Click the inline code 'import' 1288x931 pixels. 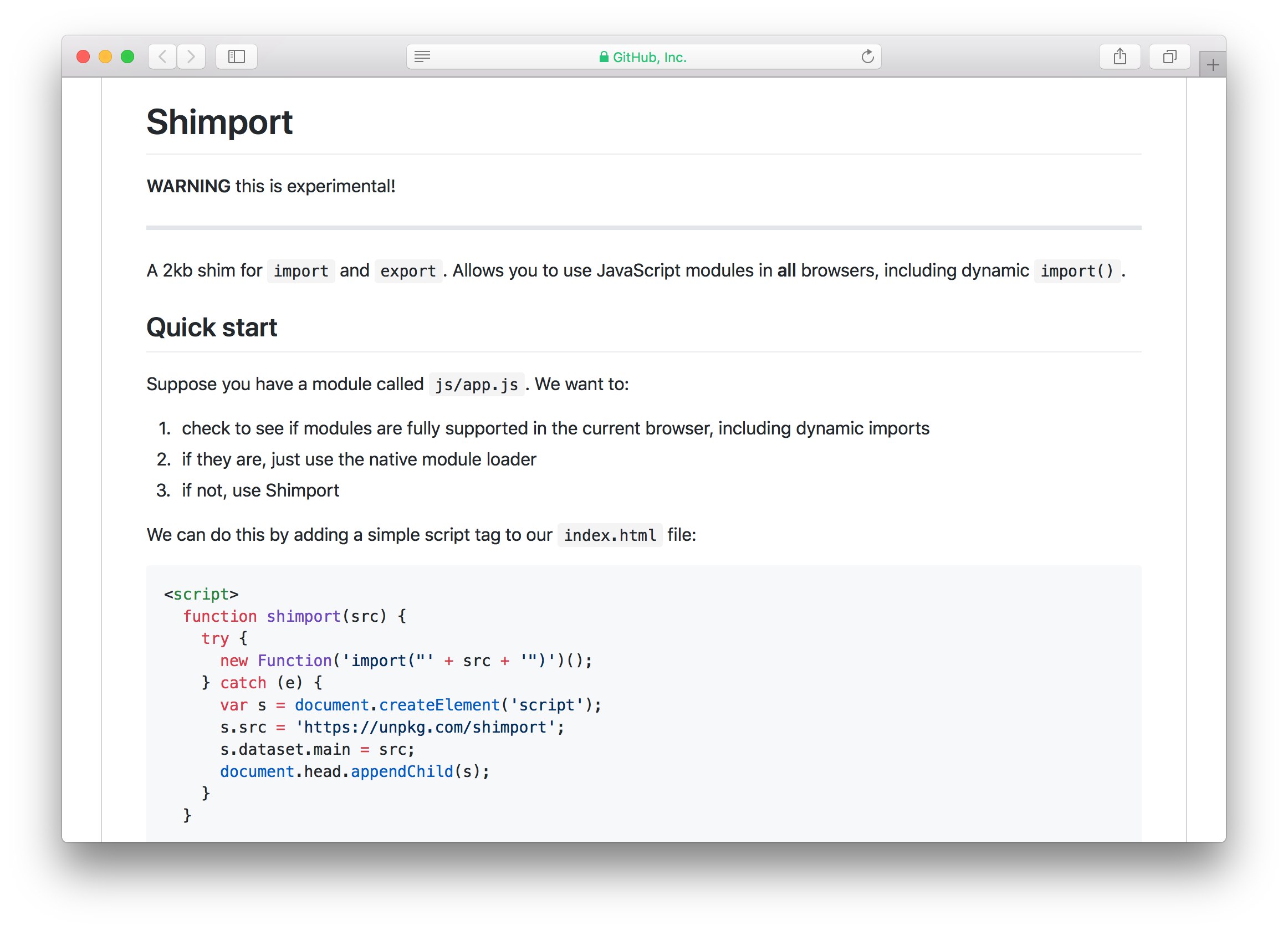click(301, 271)
